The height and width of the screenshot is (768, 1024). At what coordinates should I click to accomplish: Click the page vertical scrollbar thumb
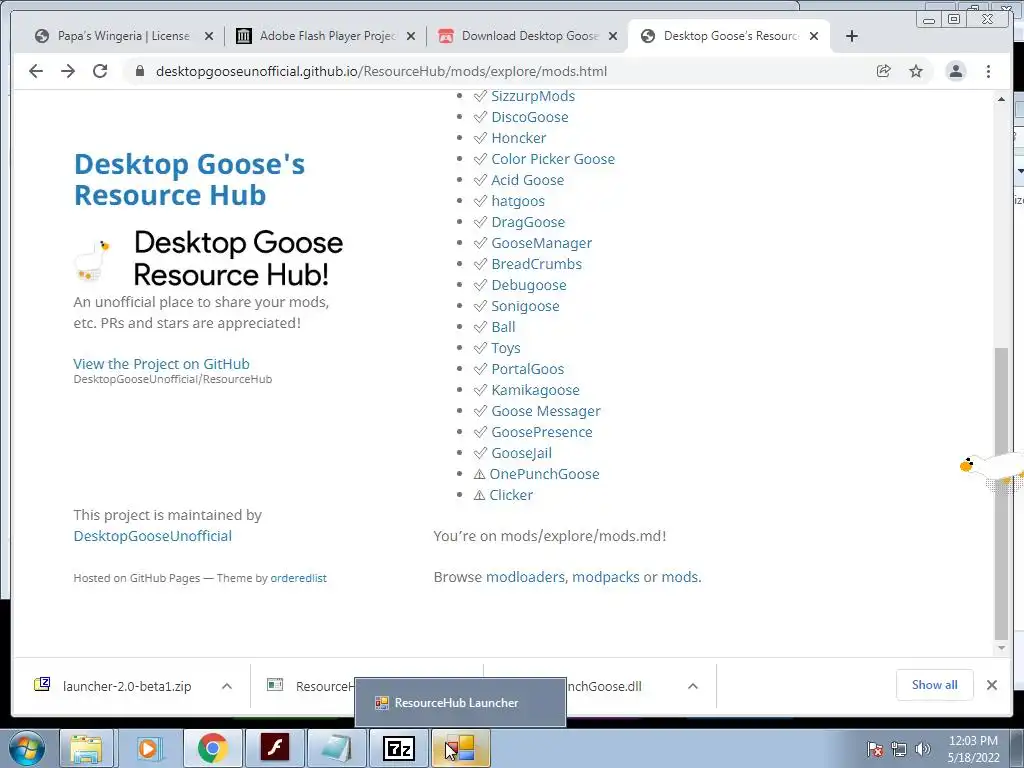(x=1001, y=493)
